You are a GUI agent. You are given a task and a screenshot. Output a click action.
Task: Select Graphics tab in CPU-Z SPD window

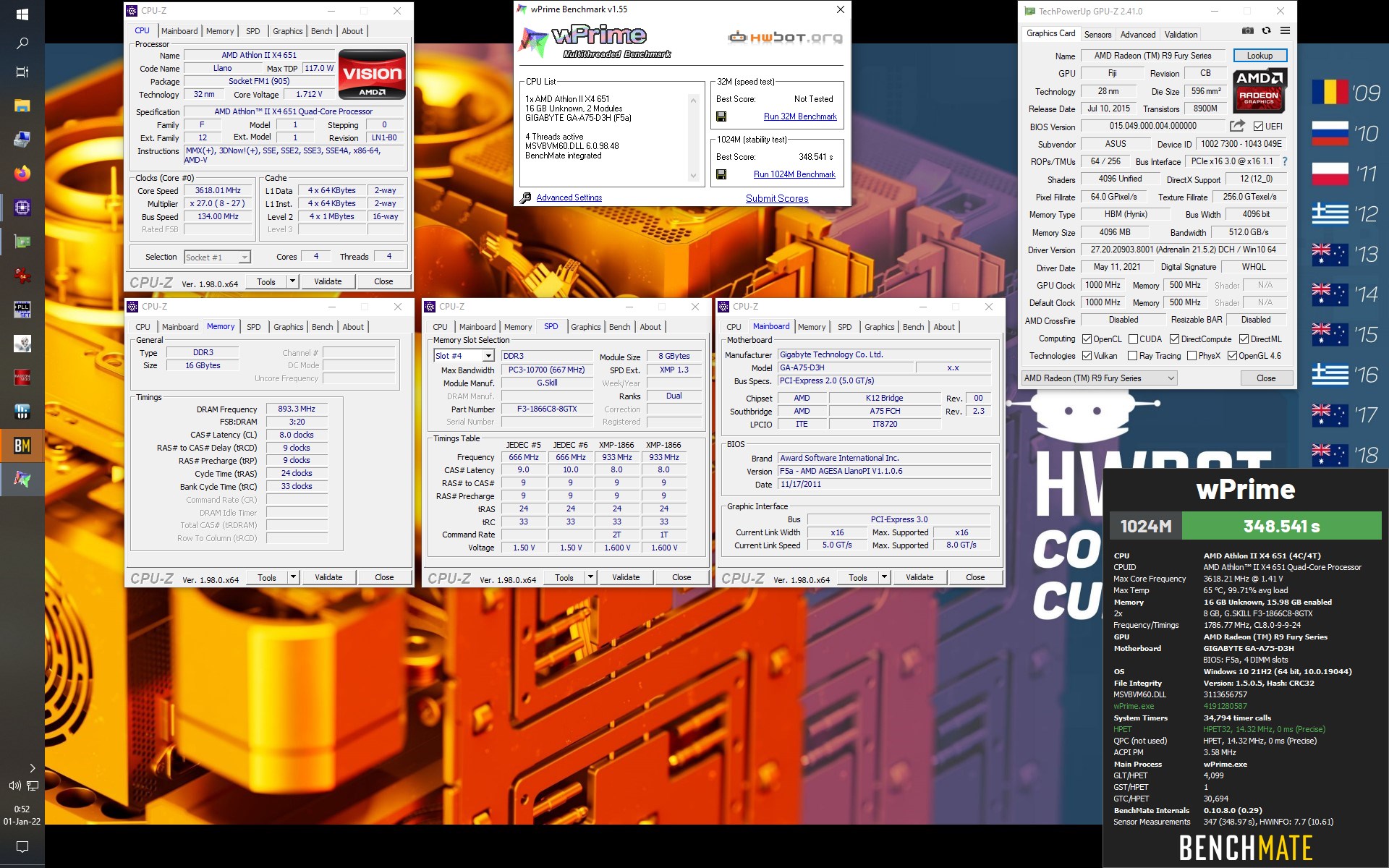point(585,327)
